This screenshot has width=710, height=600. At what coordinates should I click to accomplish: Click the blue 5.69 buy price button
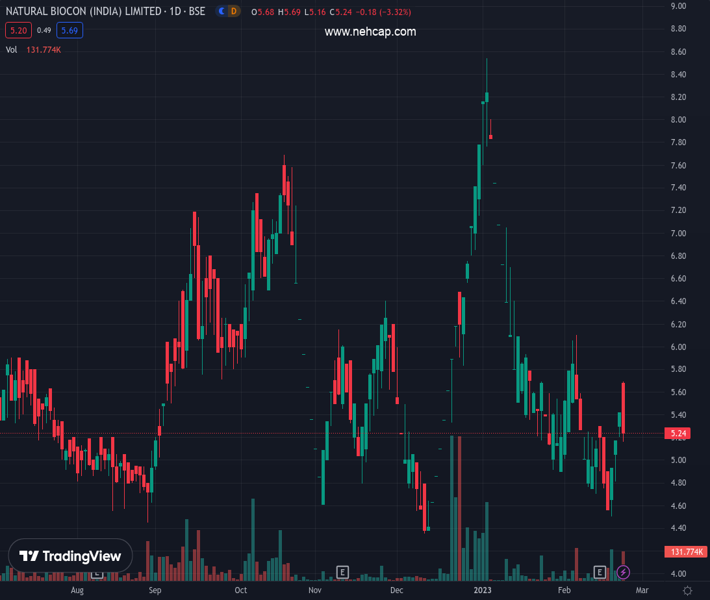click(x=69, y=31)
